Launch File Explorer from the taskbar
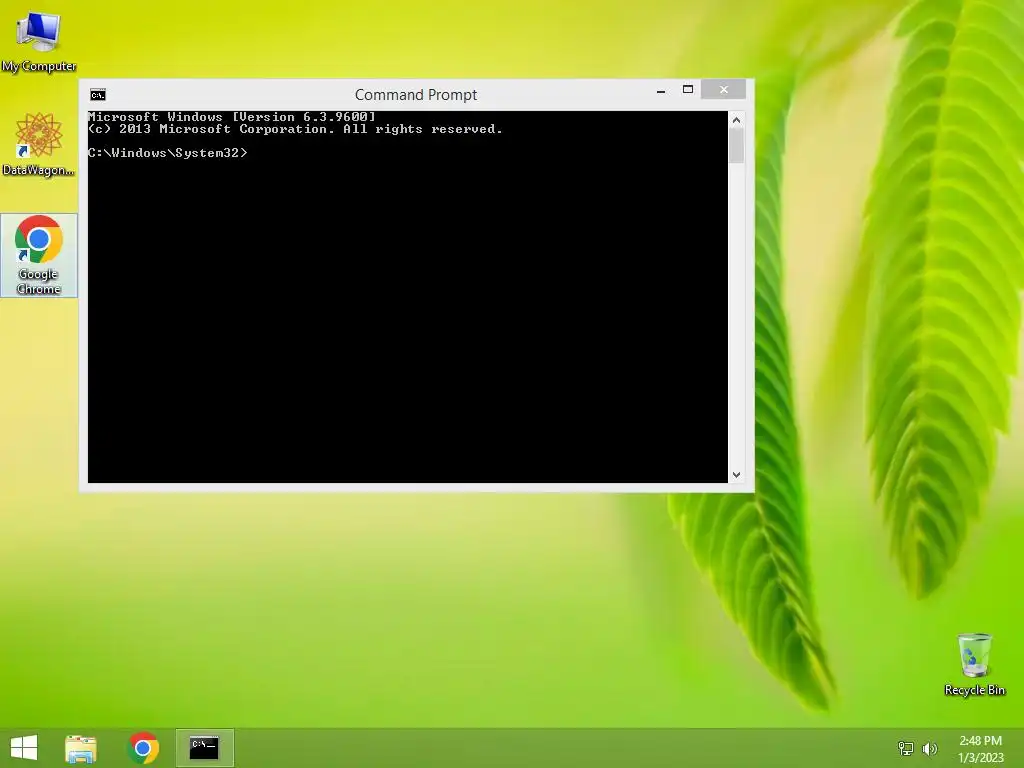Screen dimensions: 1024x768 pos(81,748)
